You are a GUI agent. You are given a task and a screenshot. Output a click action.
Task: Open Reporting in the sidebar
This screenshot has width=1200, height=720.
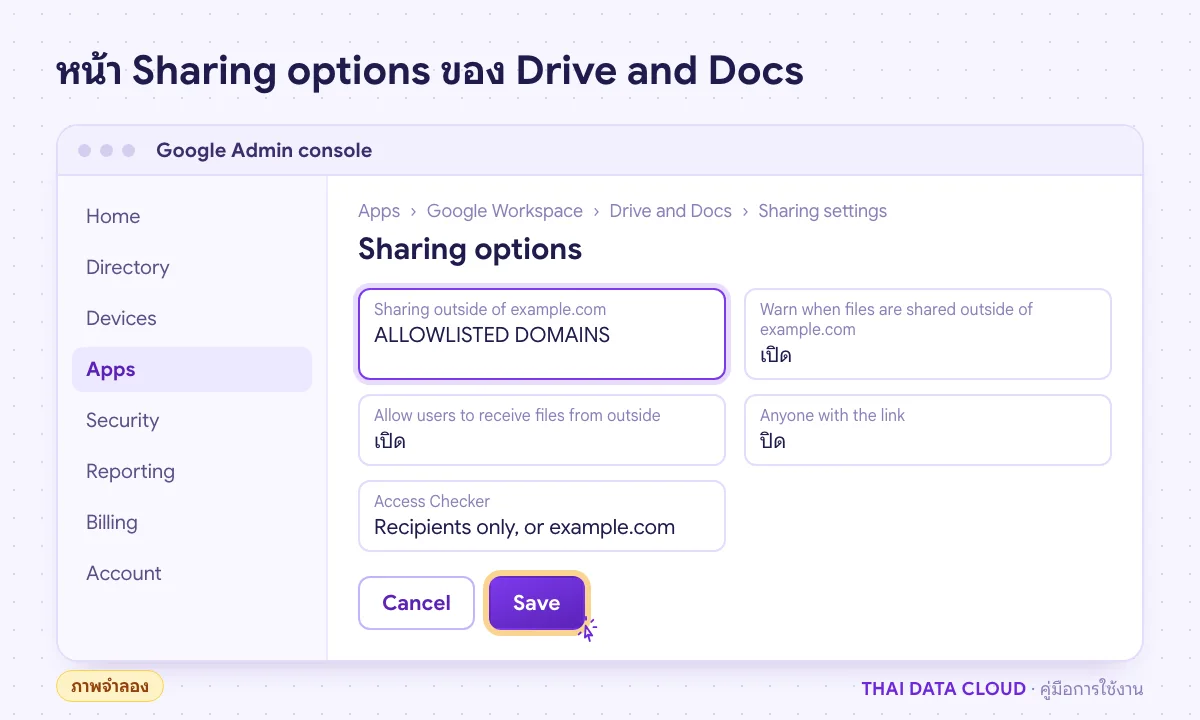coord(191,471)
